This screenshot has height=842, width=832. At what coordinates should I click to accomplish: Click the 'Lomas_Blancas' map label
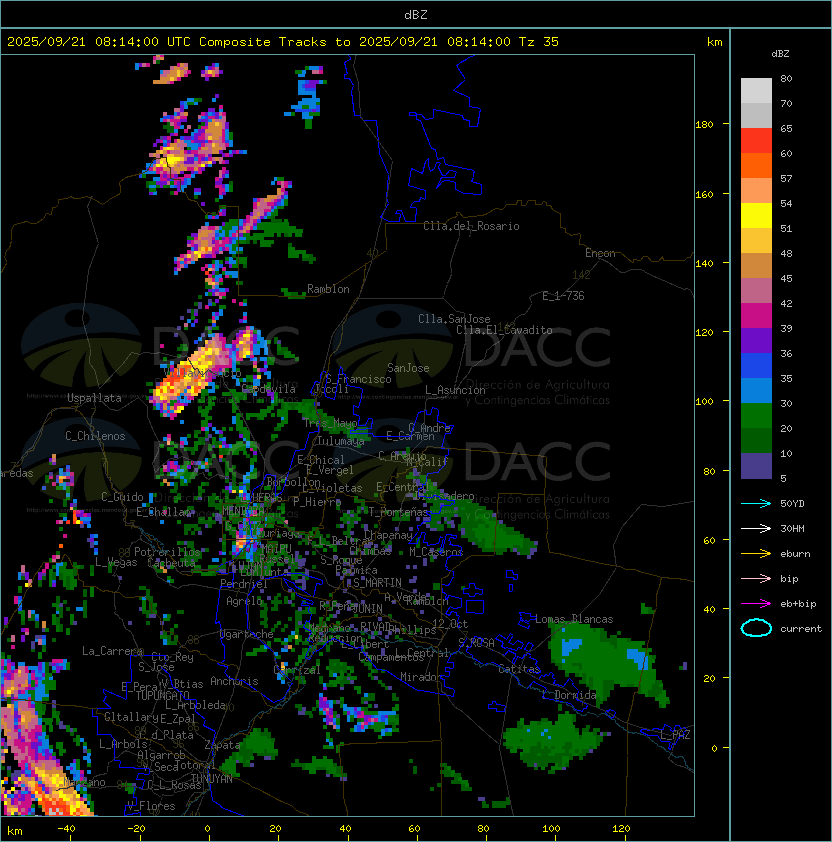[574, 619]
